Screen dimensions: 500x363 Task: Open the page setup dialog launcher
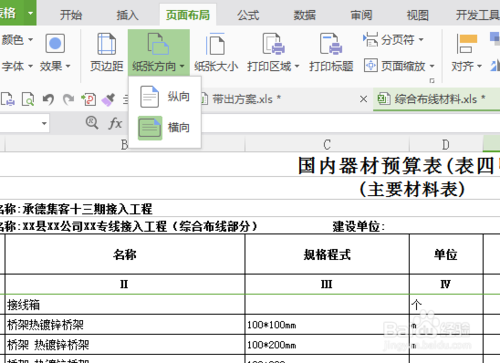[x=432, y=80]
